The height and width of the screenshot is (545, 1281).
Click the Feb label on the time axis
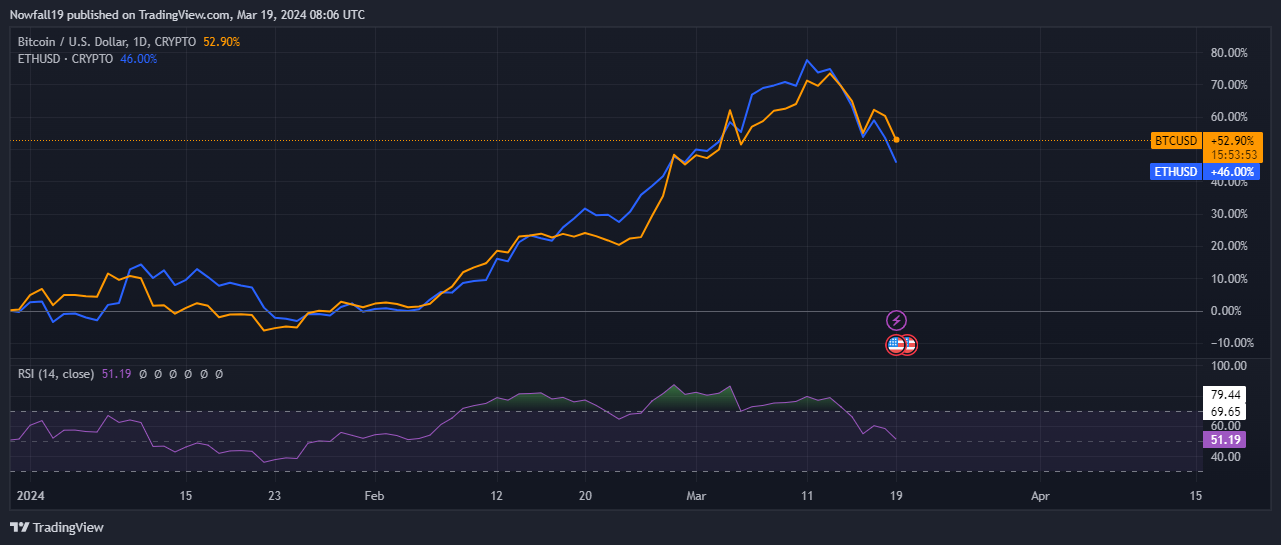point(373,495)
